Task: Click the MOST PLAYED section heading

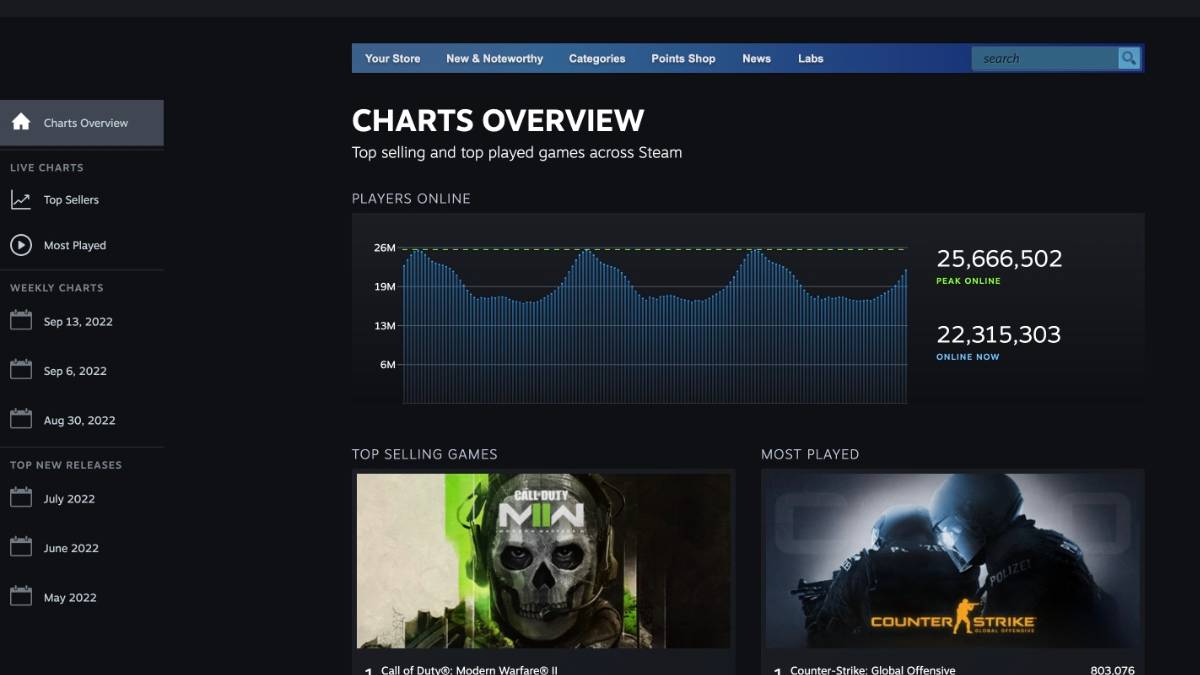Action: pos(810,454)
